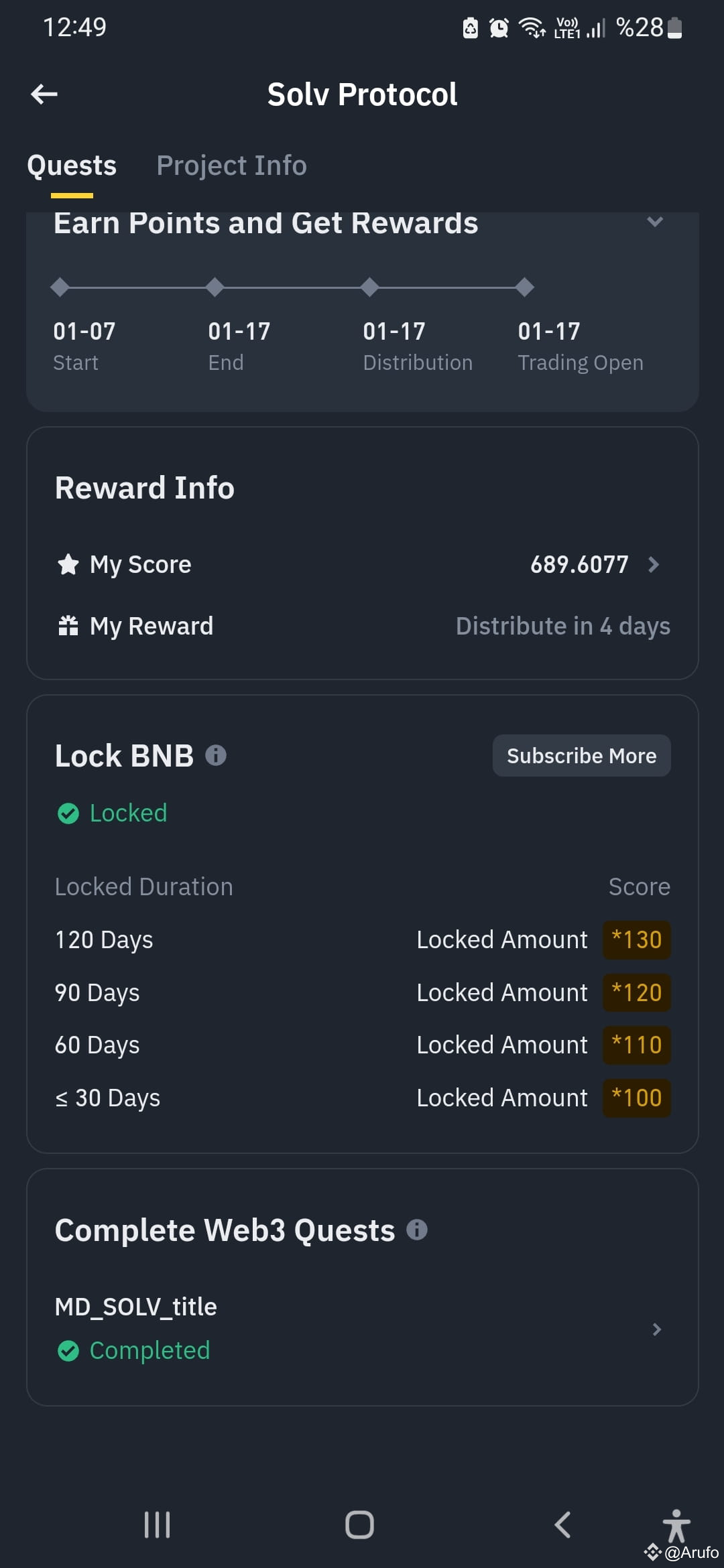This screenshot has height=1568, width=724.
Task: Tap the green Completed checkmark status
Action: [x=133, y=1351]
